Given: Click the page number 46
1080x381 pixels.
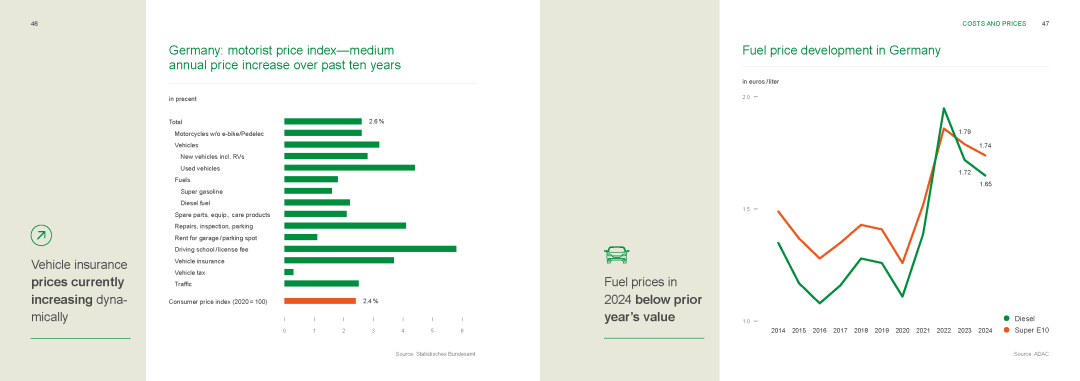Looking at the screenshot, I should [34, 23].
